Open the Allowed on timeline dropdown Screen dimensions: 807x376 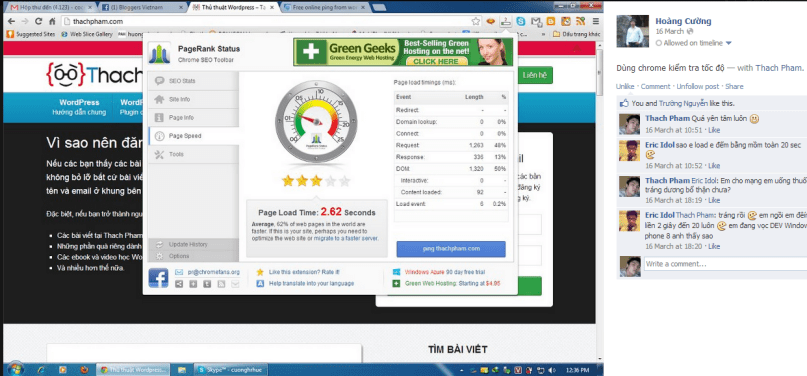tap(694, 43)
